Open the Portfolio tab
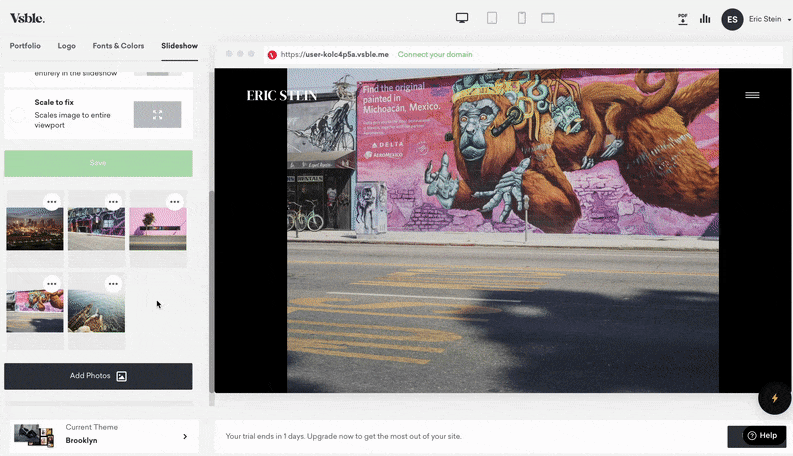The height and width of the screenshot is (456, 793). (25, 45)
